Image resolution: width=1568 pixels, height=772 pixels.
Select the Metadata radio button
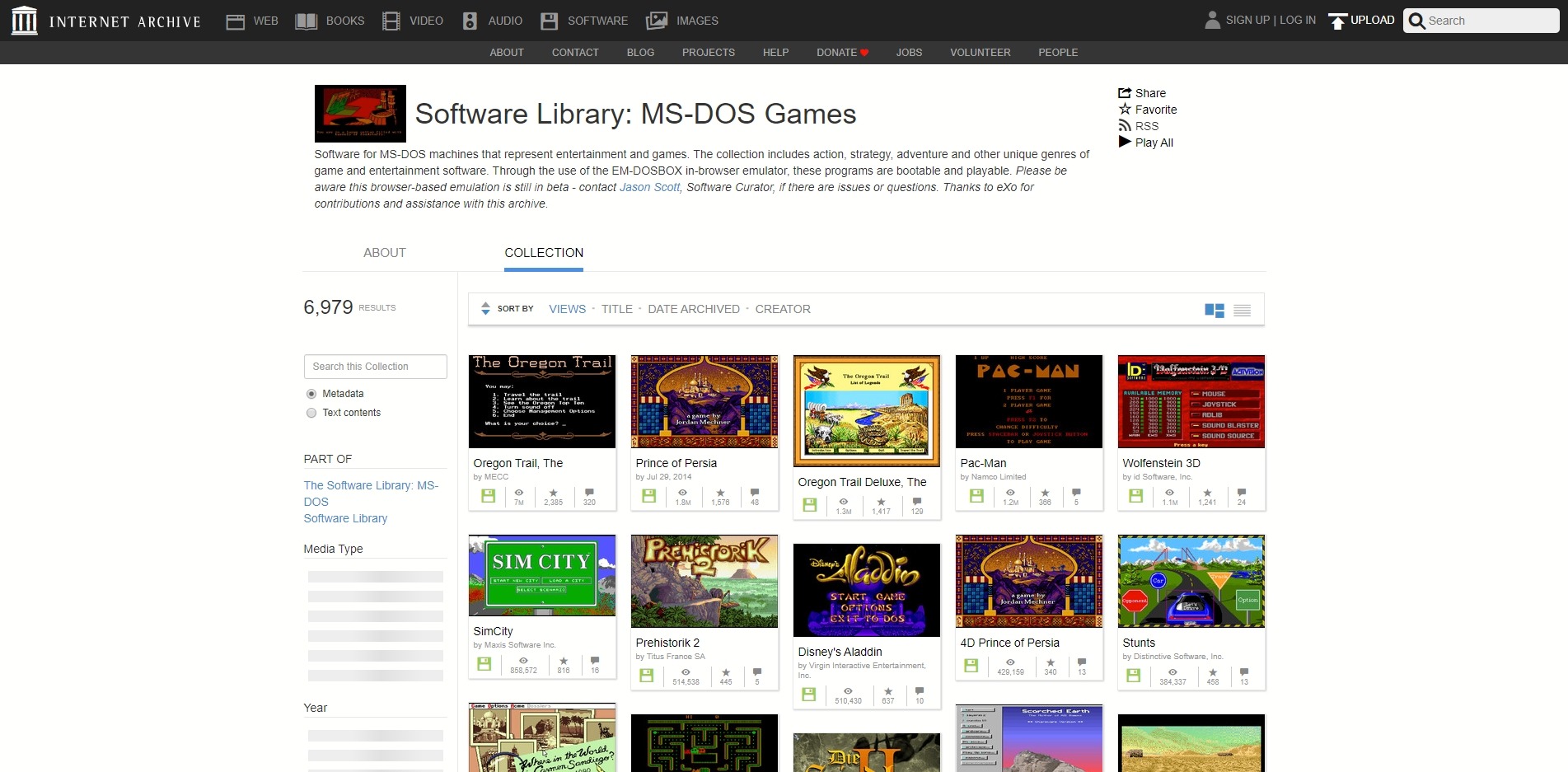[311, 394]
